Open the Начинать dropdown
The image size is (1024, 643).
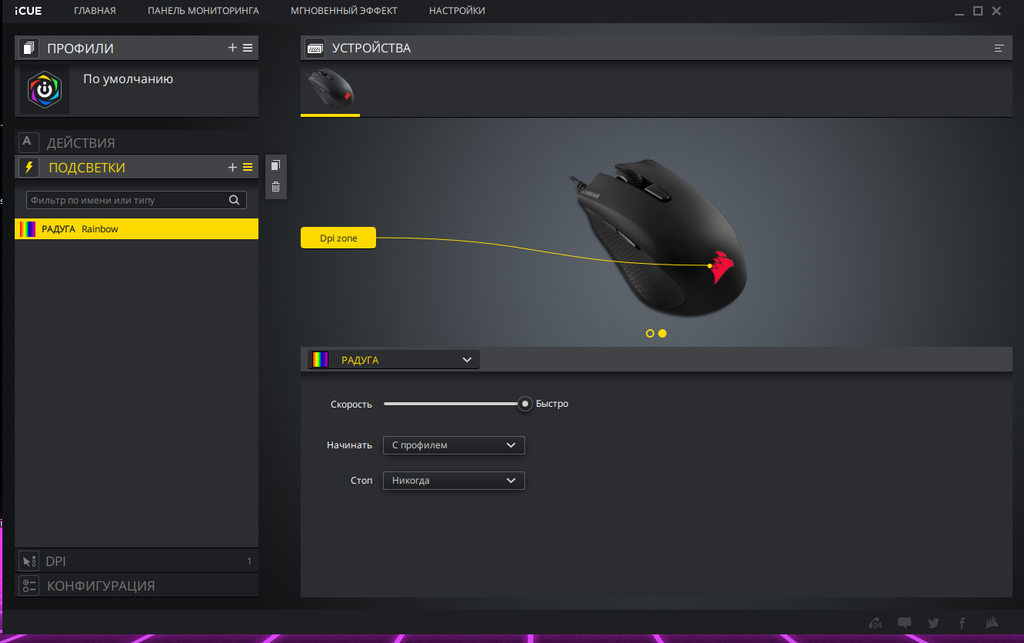454,445
